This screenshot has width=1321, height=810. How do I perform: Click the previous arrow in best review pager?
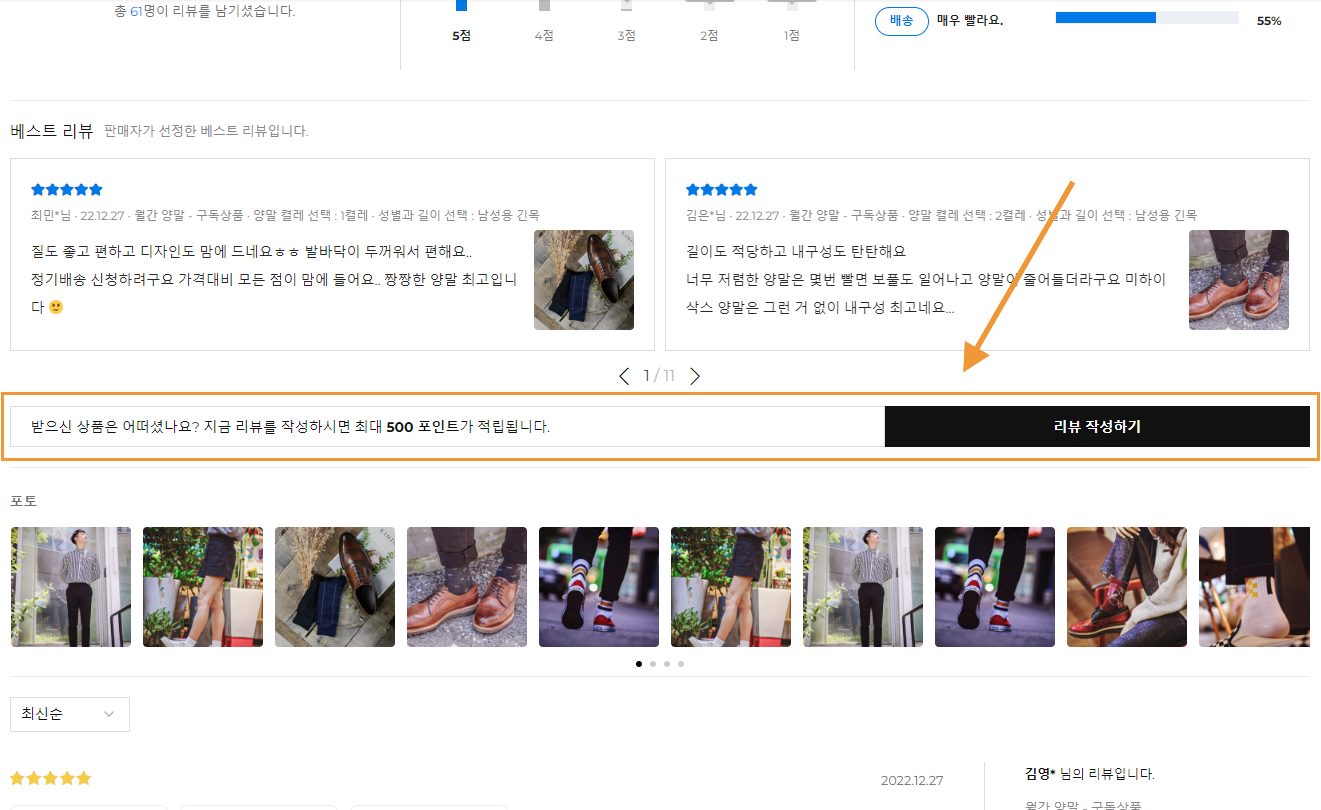[x=624, y=376]
